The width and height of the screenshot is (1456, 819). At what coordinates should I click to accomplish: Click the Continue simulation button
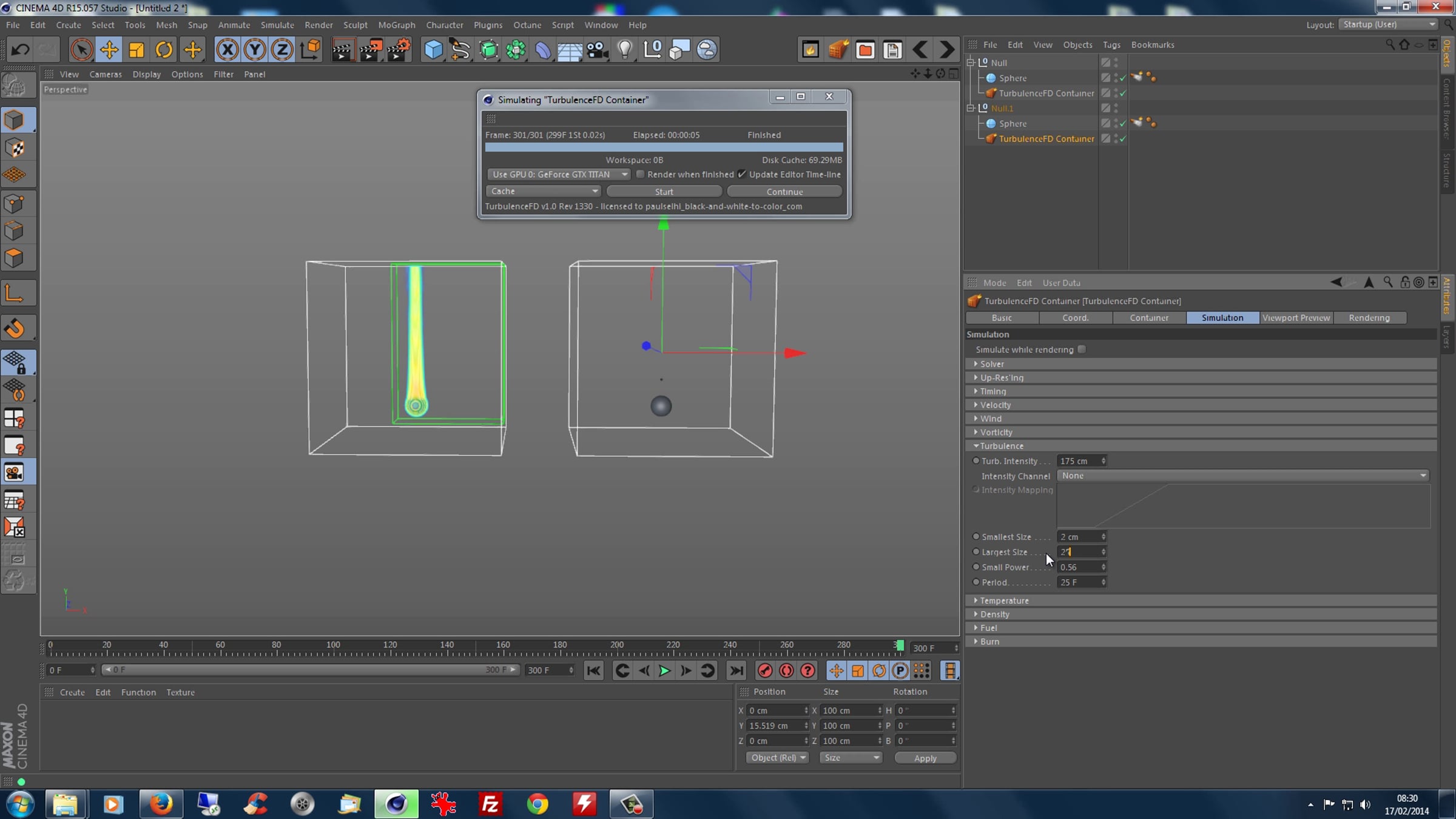[784, 192]
